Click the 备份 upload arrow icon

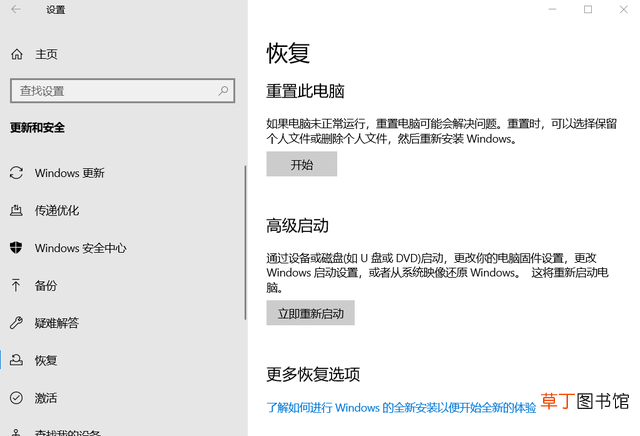click(x=16, y=285)
